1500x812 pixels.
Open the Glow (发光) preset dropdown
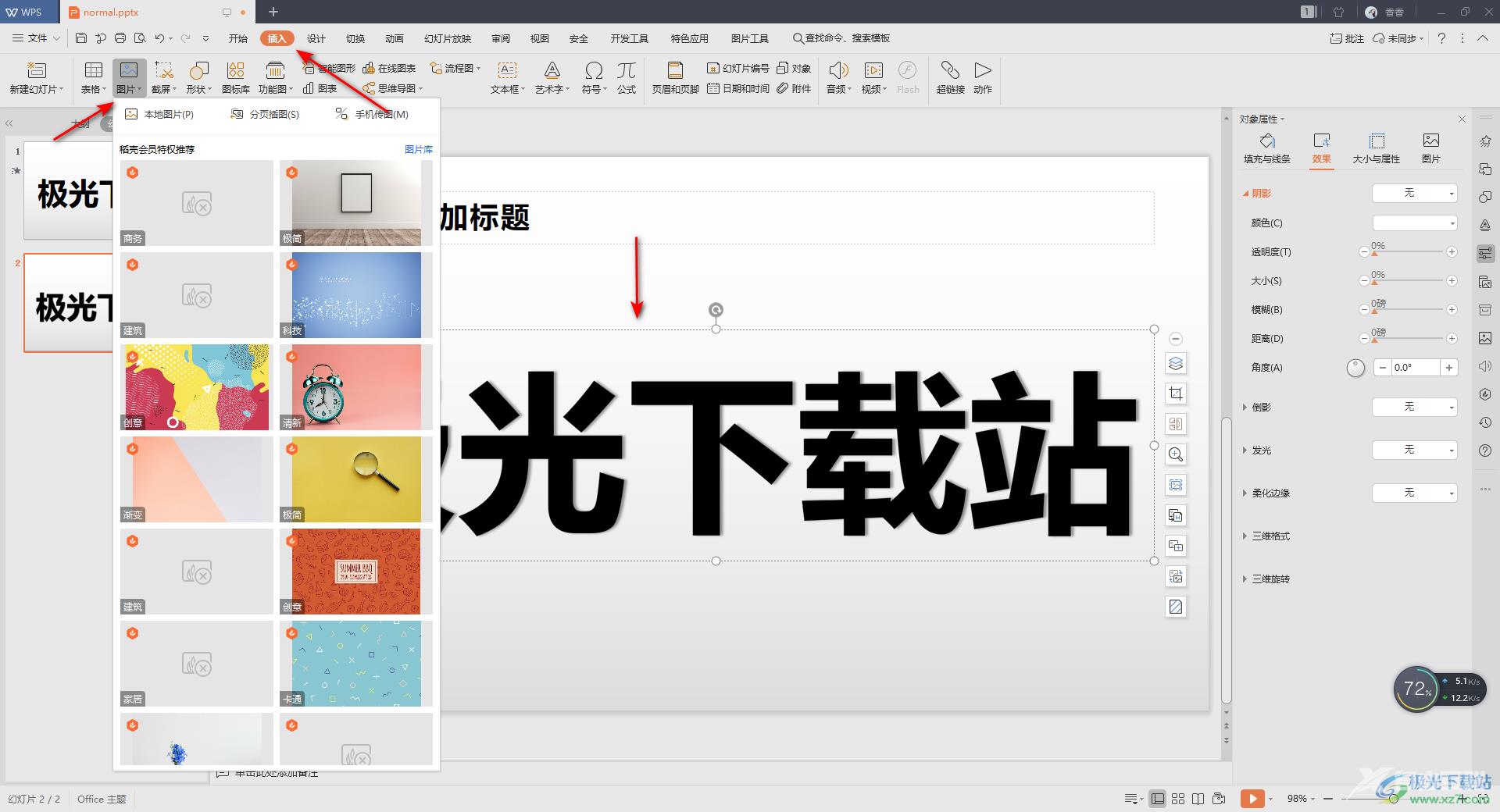click(x=1415, y=450)
